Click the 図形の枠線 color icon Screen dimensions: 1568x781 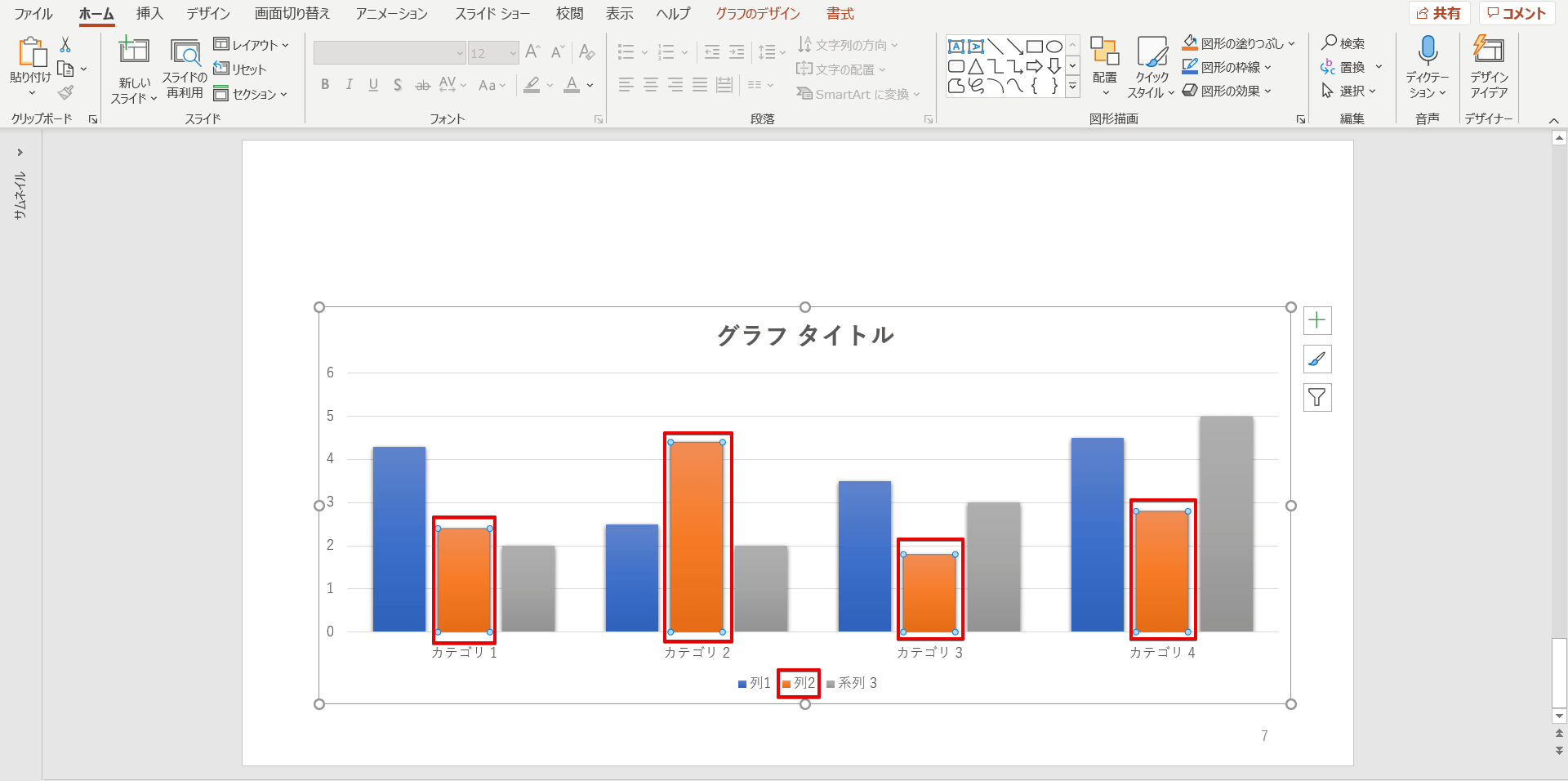click(1190, 67)
